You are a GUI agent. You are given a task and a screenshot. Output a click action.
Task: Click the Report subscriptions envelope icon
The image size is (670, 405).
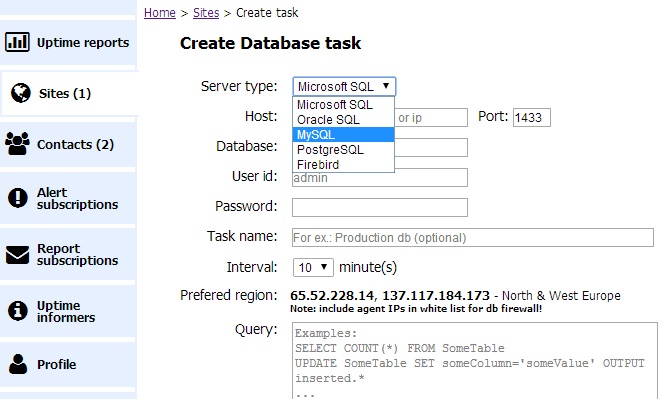coord(17,254)
